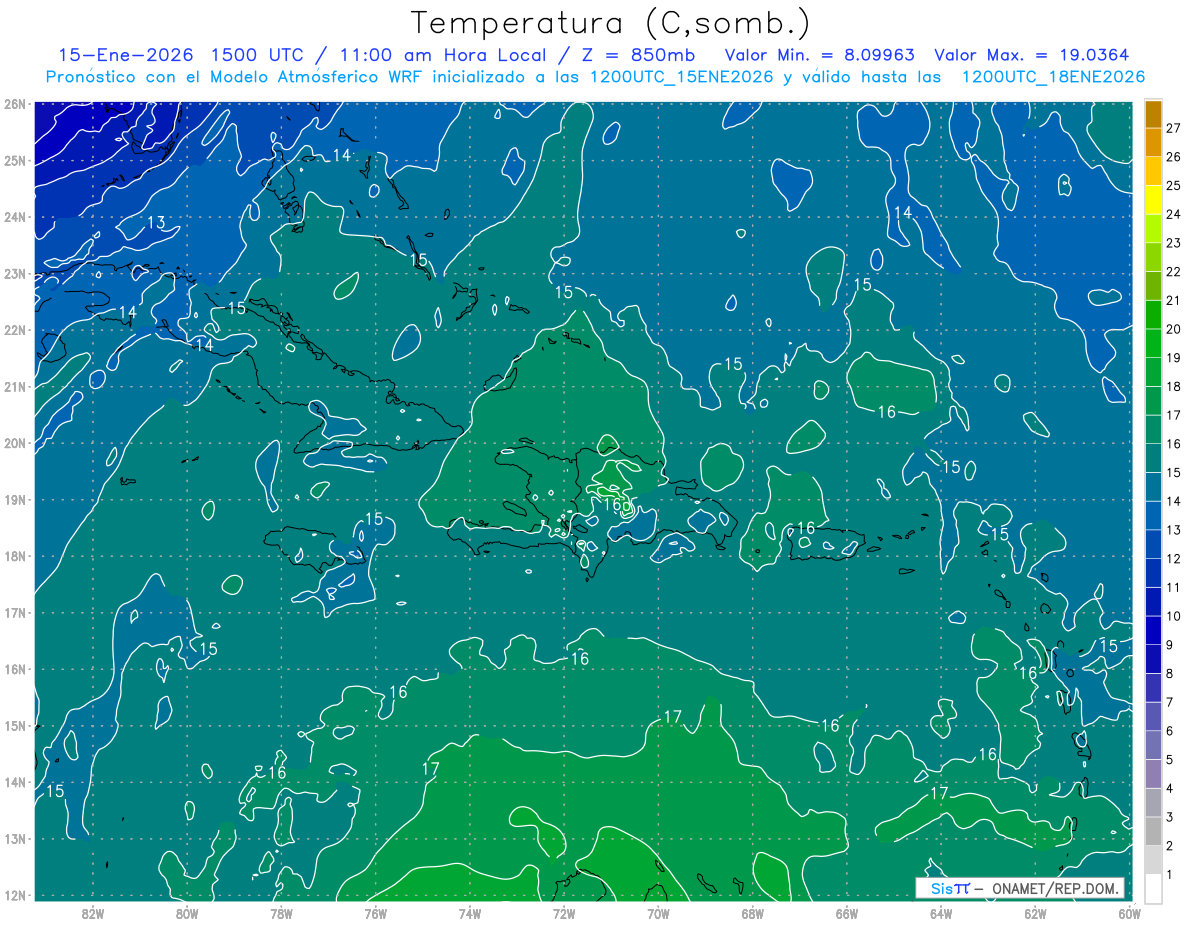
Task: Pick the dark blue swatch between 9 and 10
Action: pyautogui.click(x=1153, y=630)
